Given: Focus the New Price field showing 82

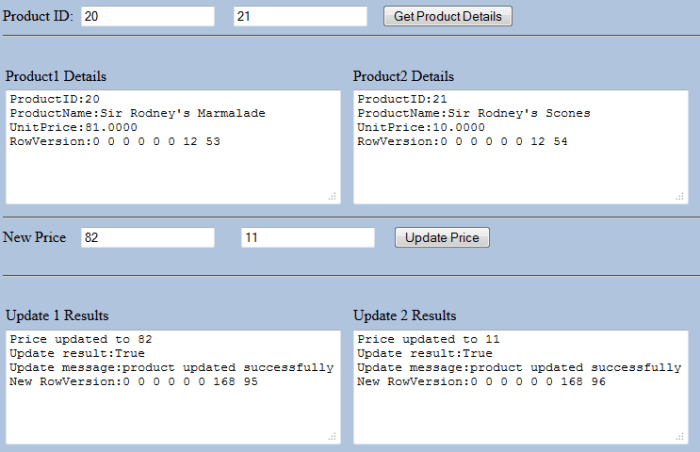Looking at the screenshot, I should 147,237.
